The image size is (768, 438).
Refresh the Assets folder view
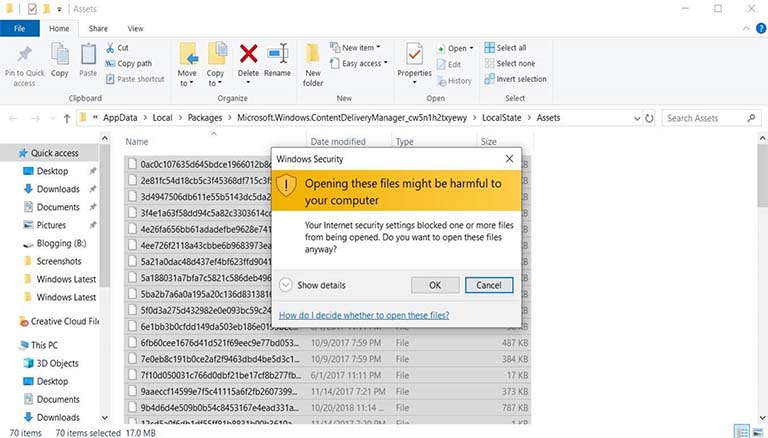649,118
